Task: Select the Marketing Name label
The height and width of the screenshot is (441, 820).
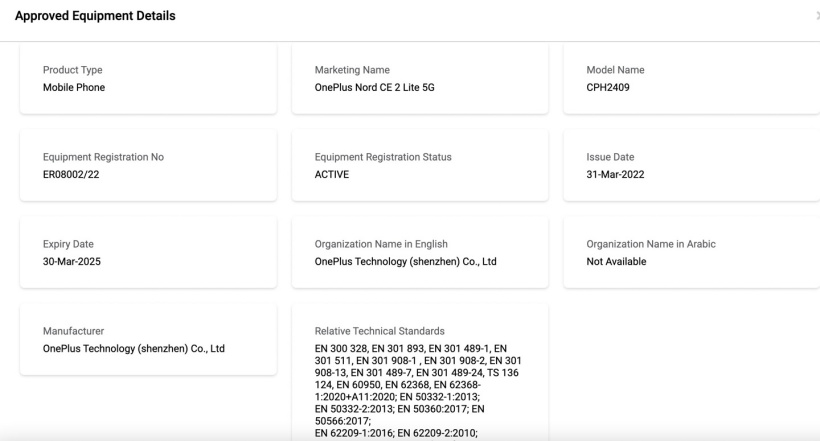Action: tap(352, 70)
